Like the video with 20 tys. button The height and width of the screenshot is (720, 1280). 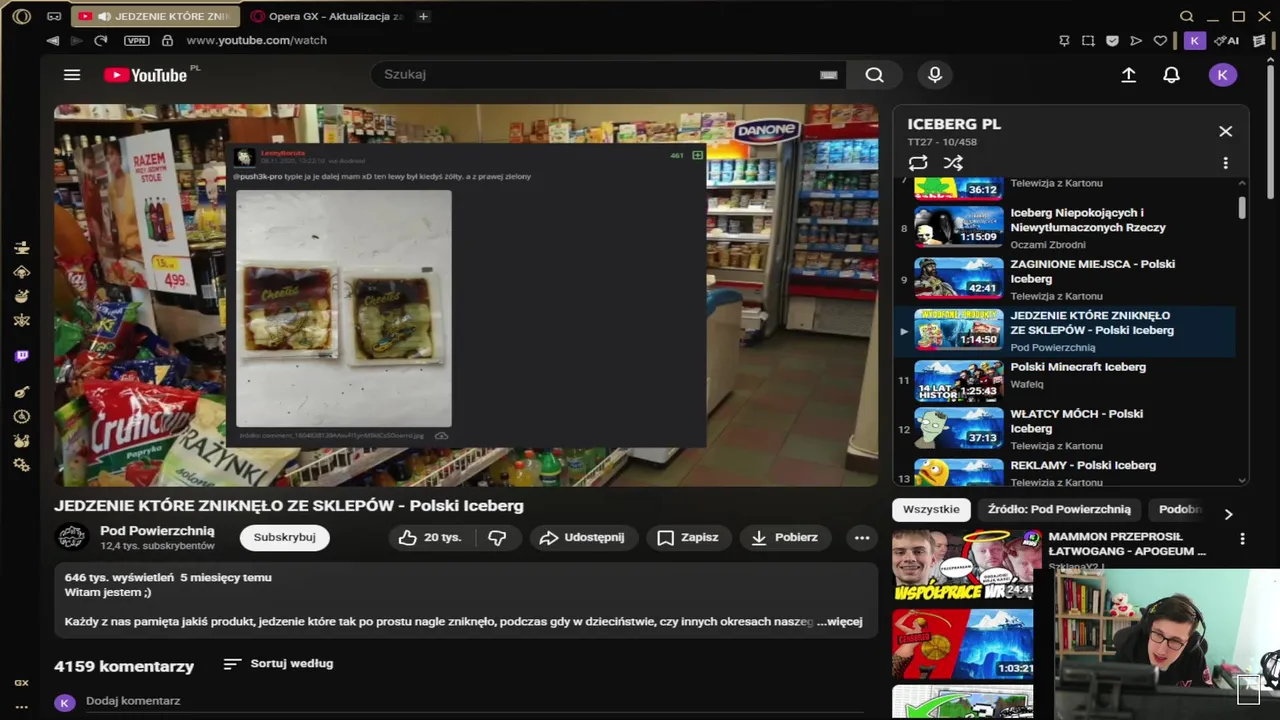[430, 537]
